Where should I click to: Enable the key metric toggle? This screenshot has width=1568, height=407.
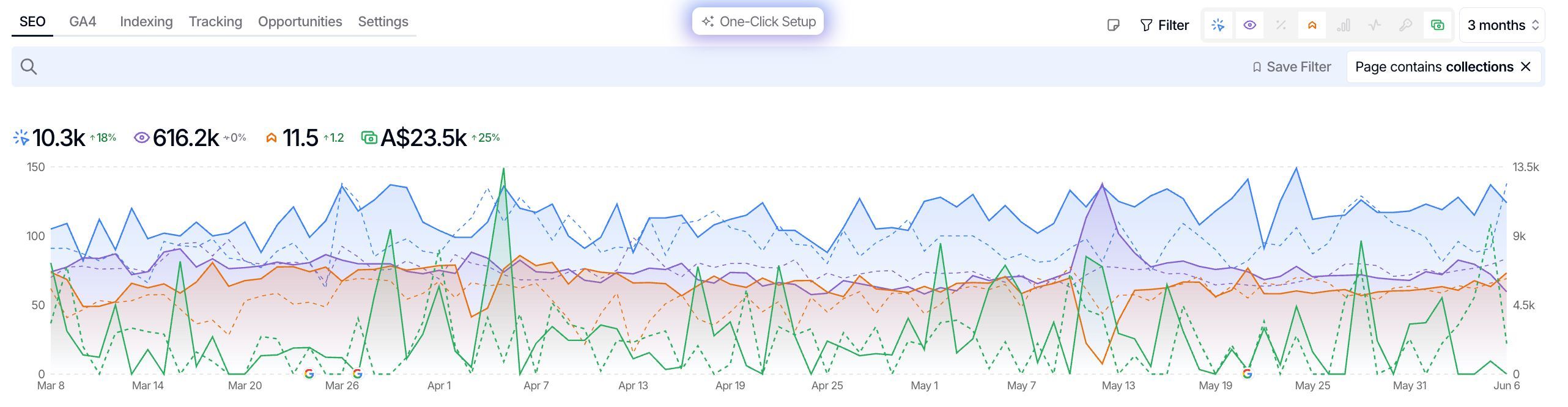(1406, 25)
